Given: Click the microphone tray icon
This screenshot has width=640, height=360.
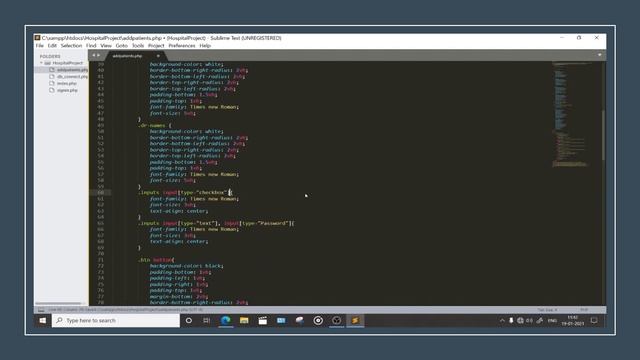Looking at the screenshot, I should (x=511, y=320).
